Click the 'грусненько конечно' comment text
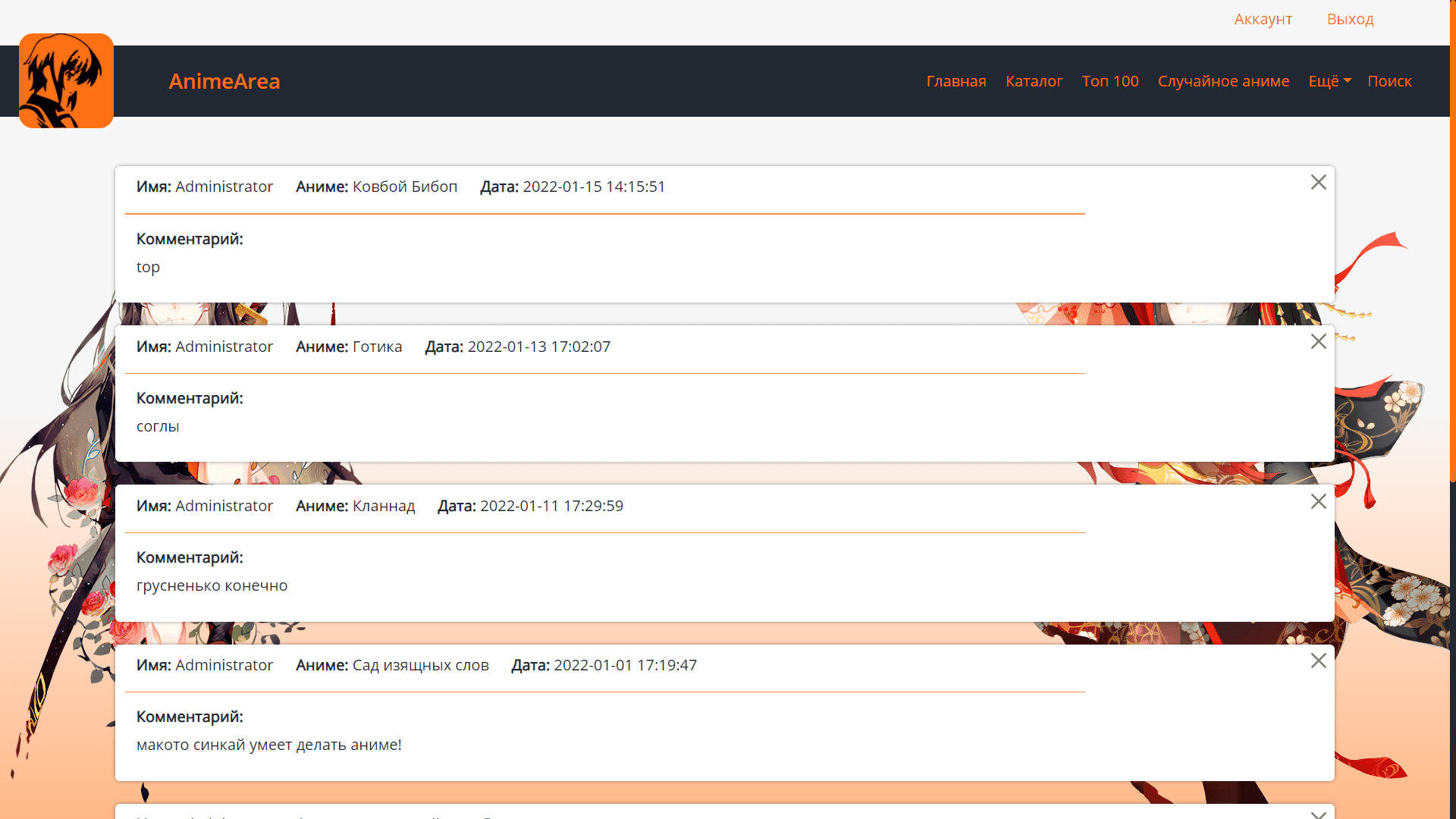Screen dimensions: 1456x819 212,585
